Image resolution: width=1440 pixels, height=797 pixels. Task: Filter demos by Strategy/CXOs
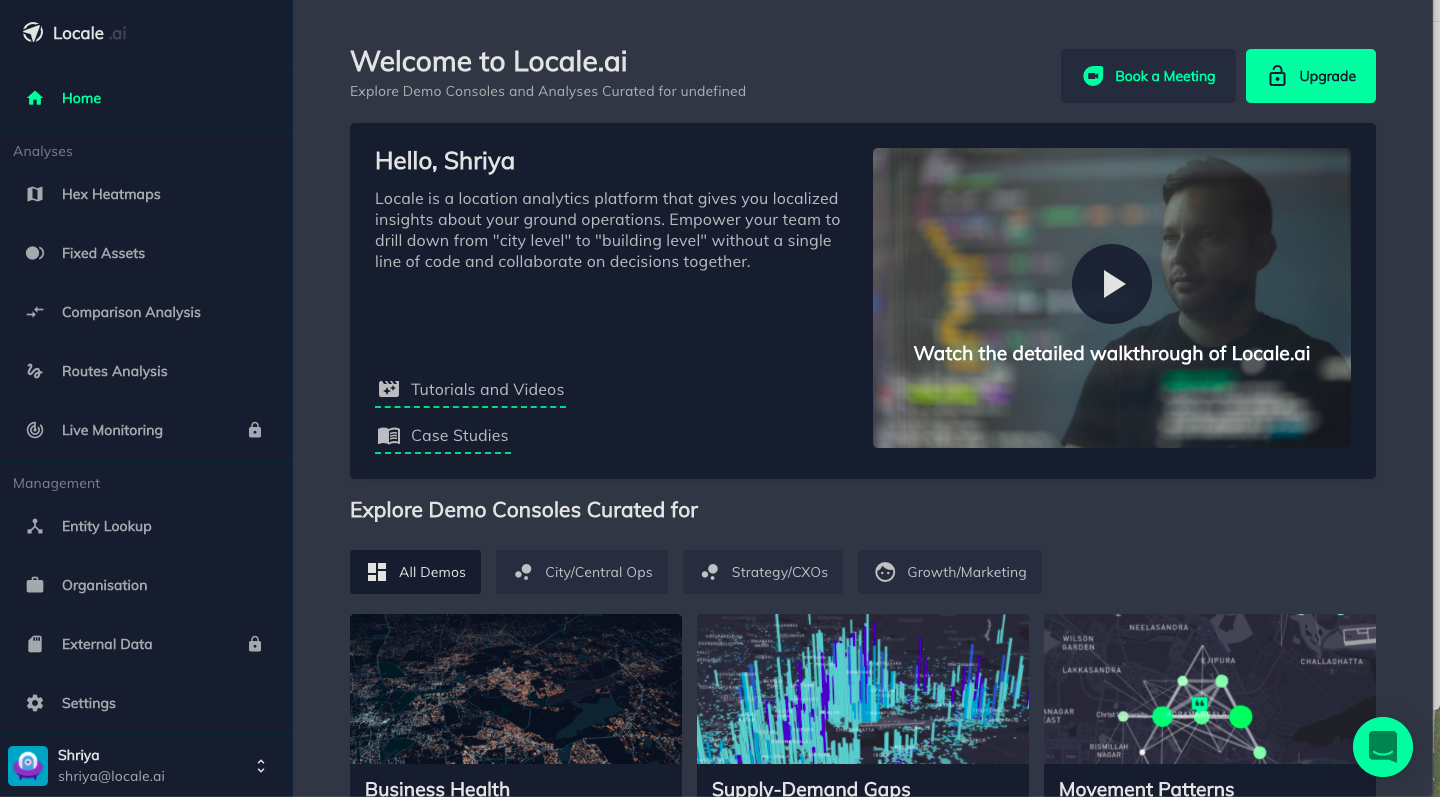763,572
